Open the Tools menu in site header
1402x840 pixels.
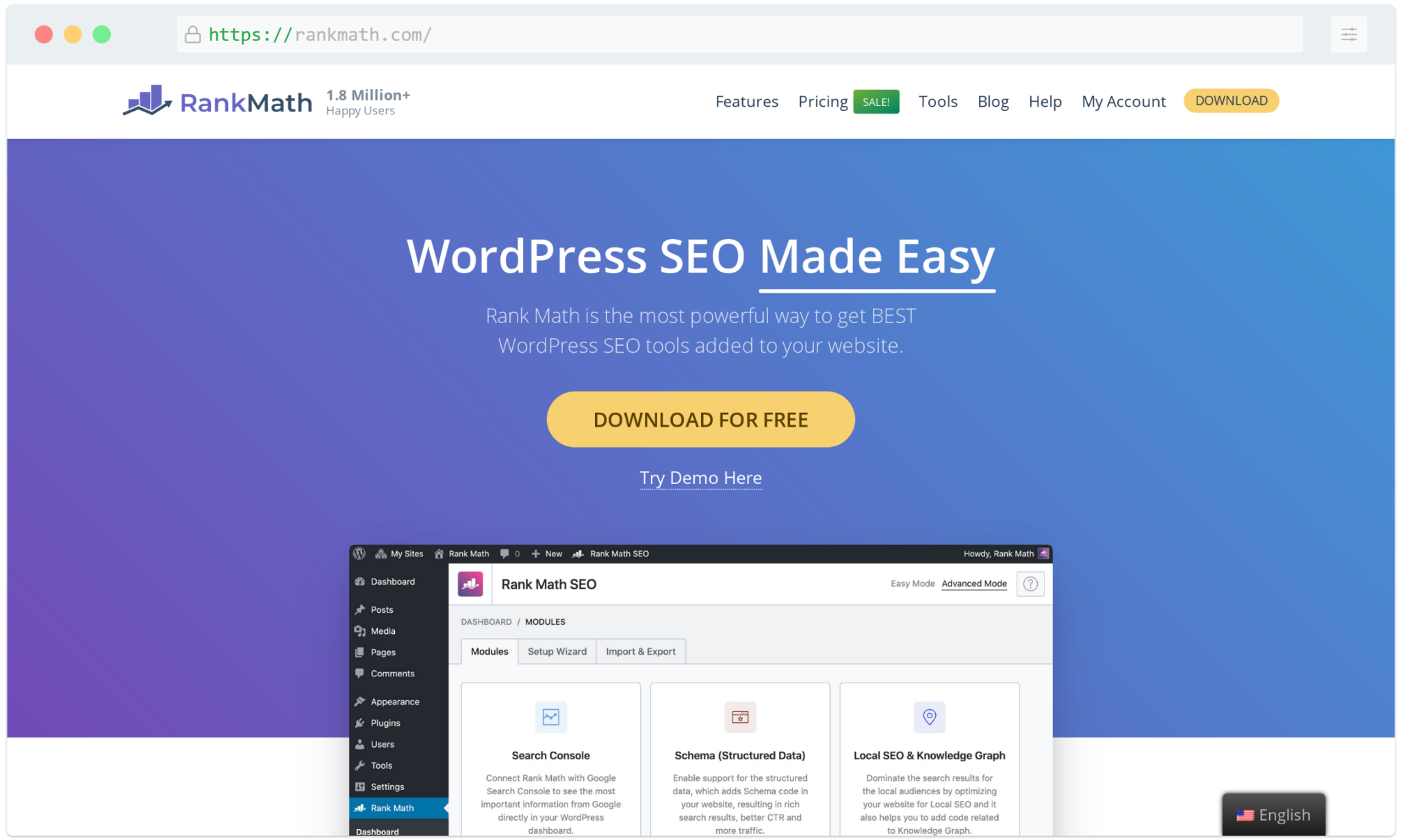[938, 101]
